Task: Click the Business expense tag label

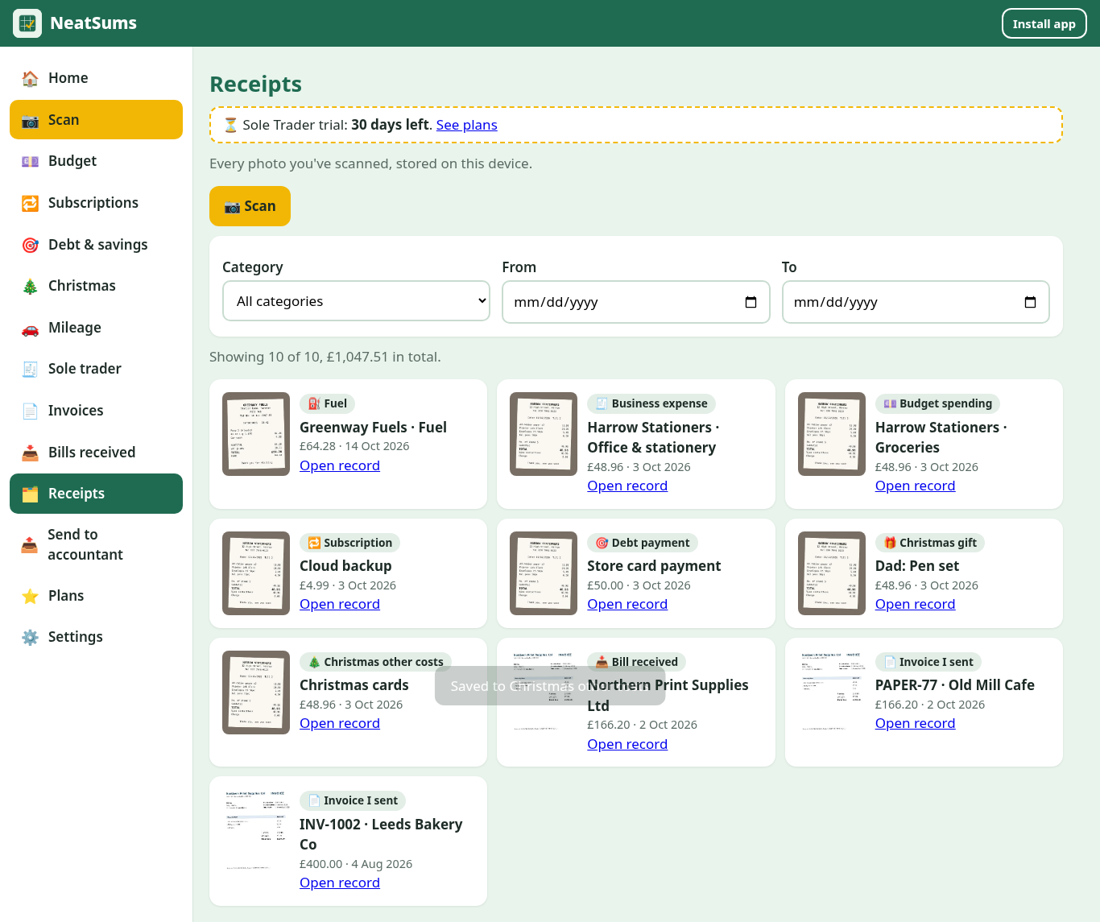Action: (652, 403)
